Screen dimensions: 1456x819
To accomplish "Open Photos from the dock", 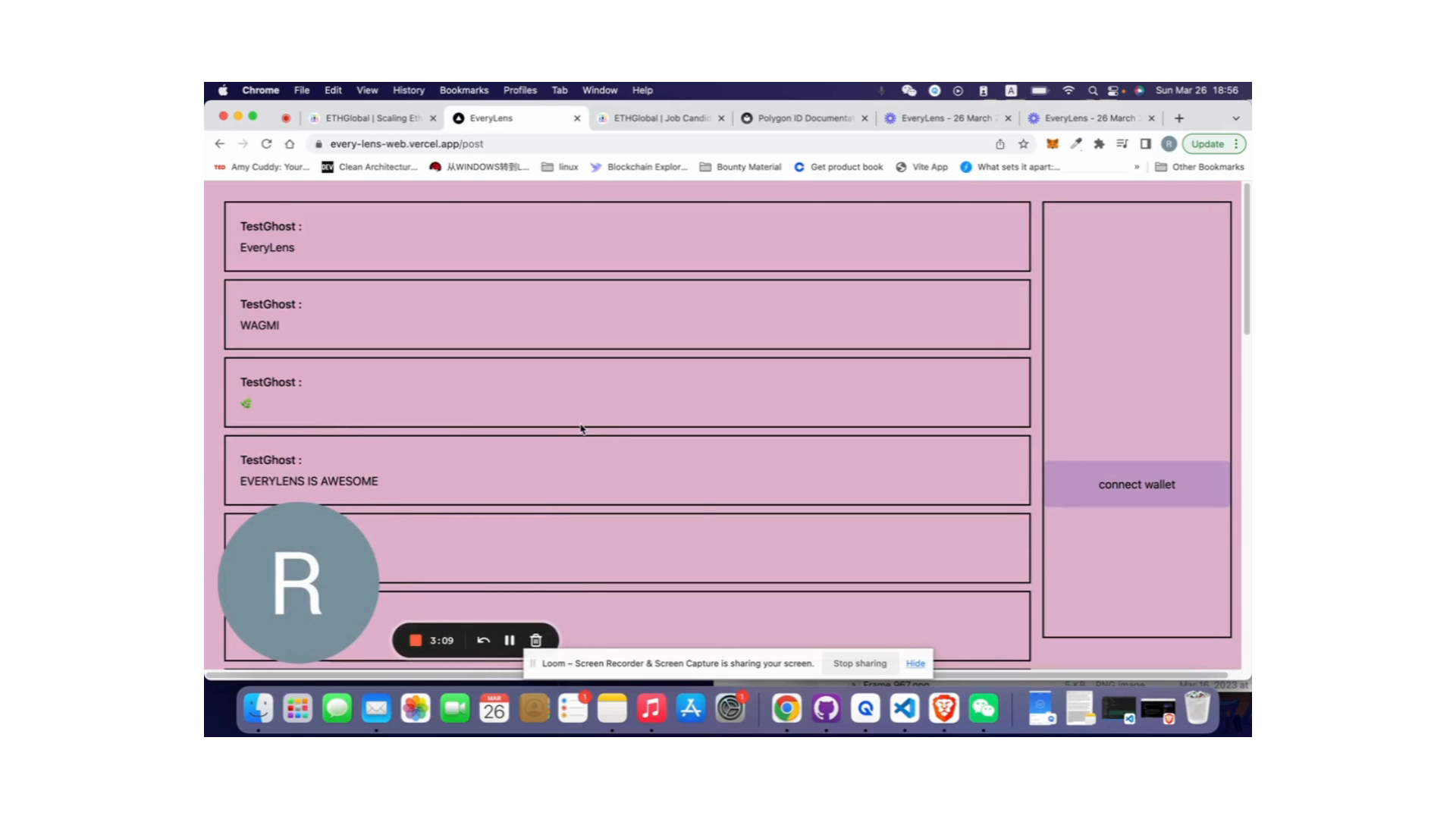I will pos(416,708).
